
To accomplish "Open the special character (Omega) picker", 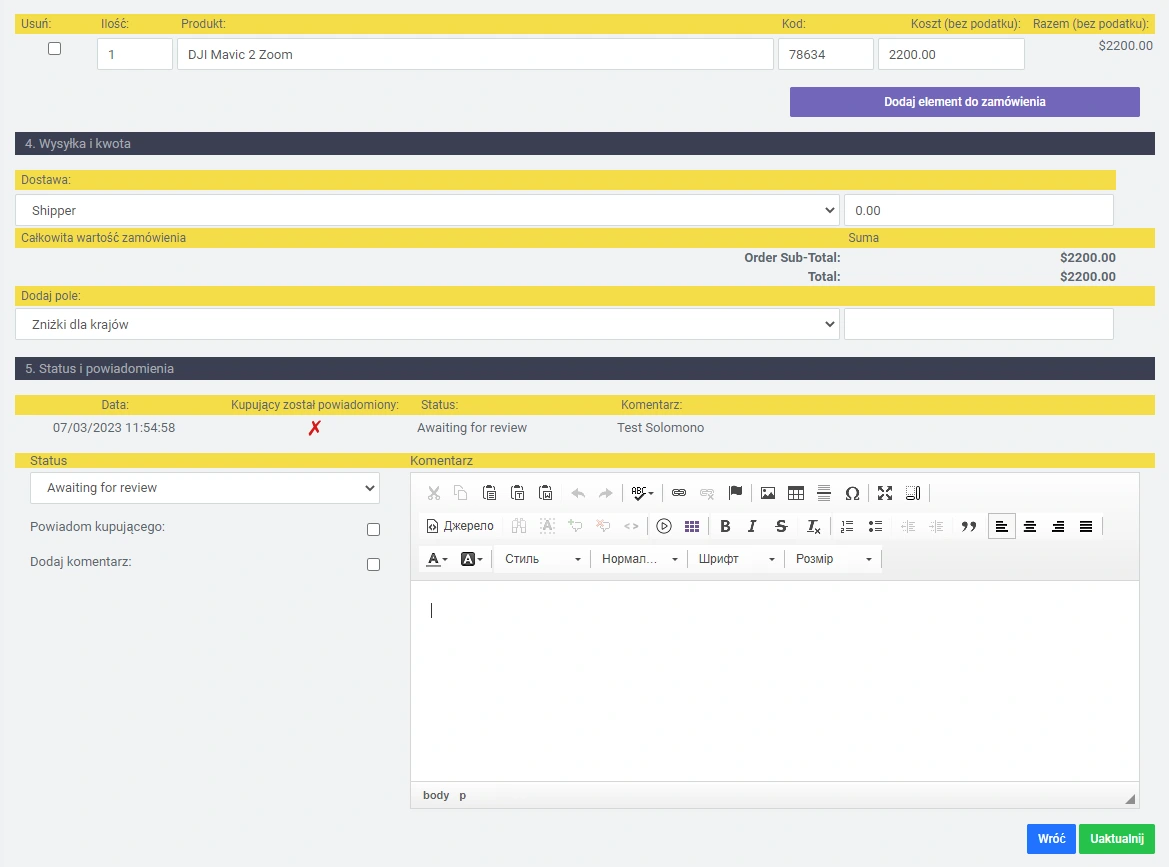I will [852, 493].
